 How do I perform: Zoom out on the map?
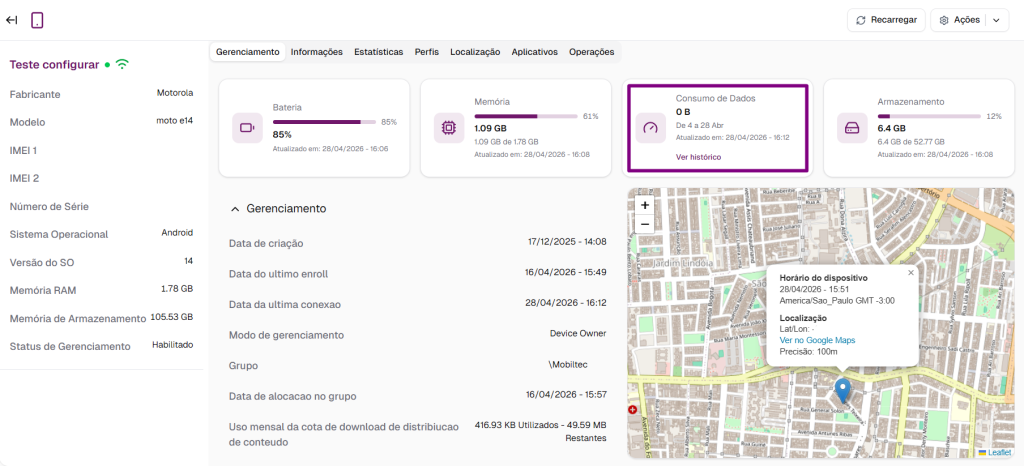[x=645, y=224]
